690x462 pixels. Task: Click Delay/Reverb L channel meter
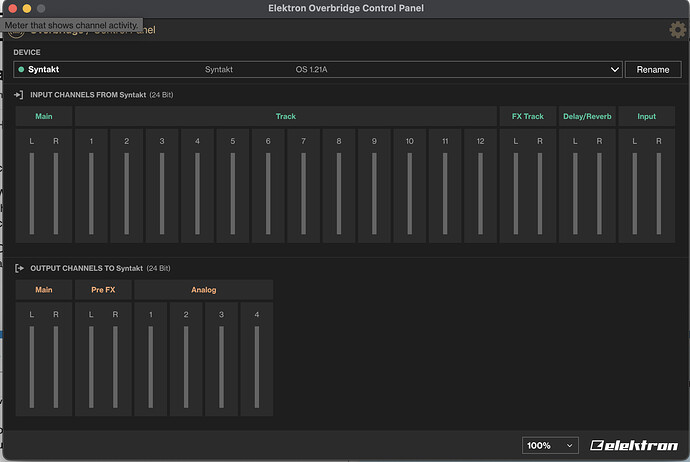(575, 194)
